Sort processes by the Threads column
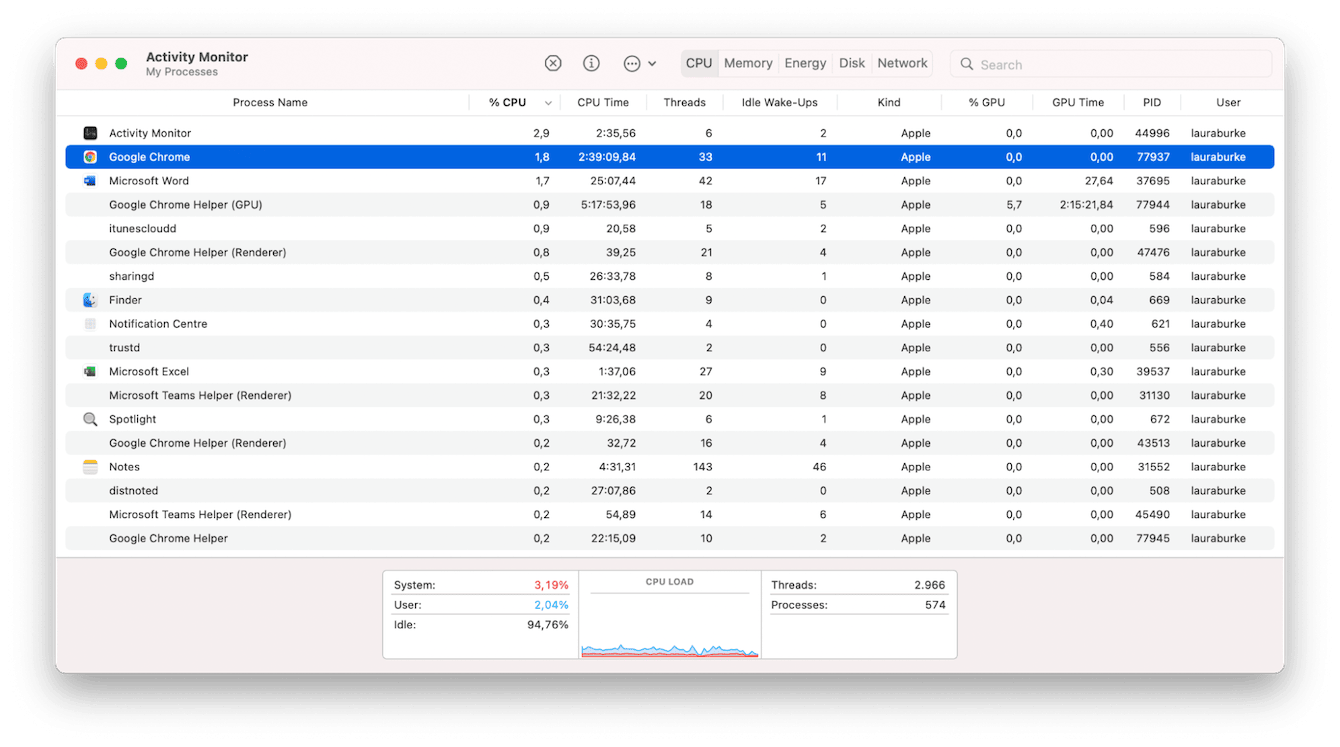Image resolution: width=1340 pixels, height=747 pixels. (x=684, y=103)
